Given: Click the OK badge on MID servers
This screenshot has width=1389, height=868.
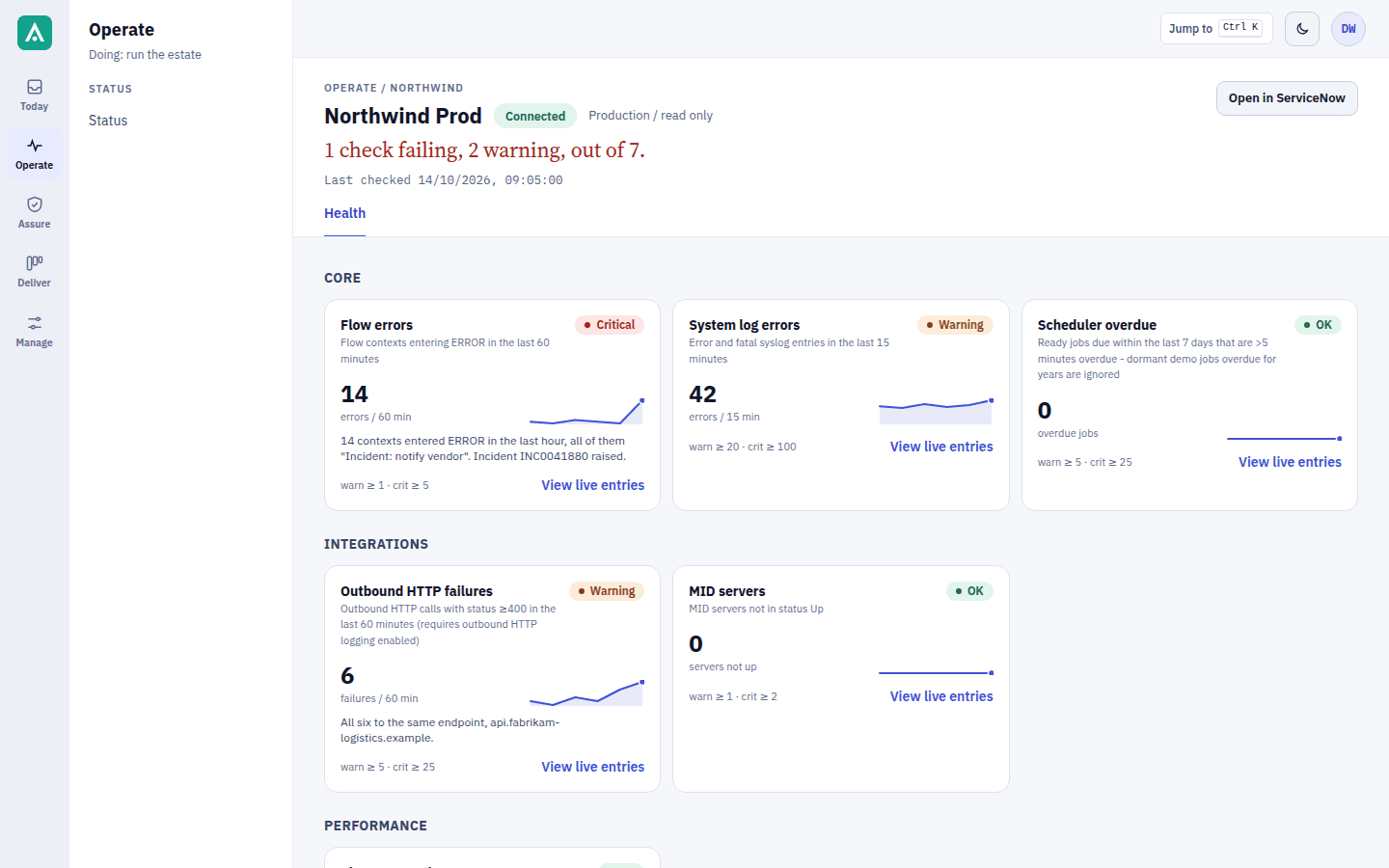Looking at the screenshot, I should pyautogui.click(x=969, y=591).
